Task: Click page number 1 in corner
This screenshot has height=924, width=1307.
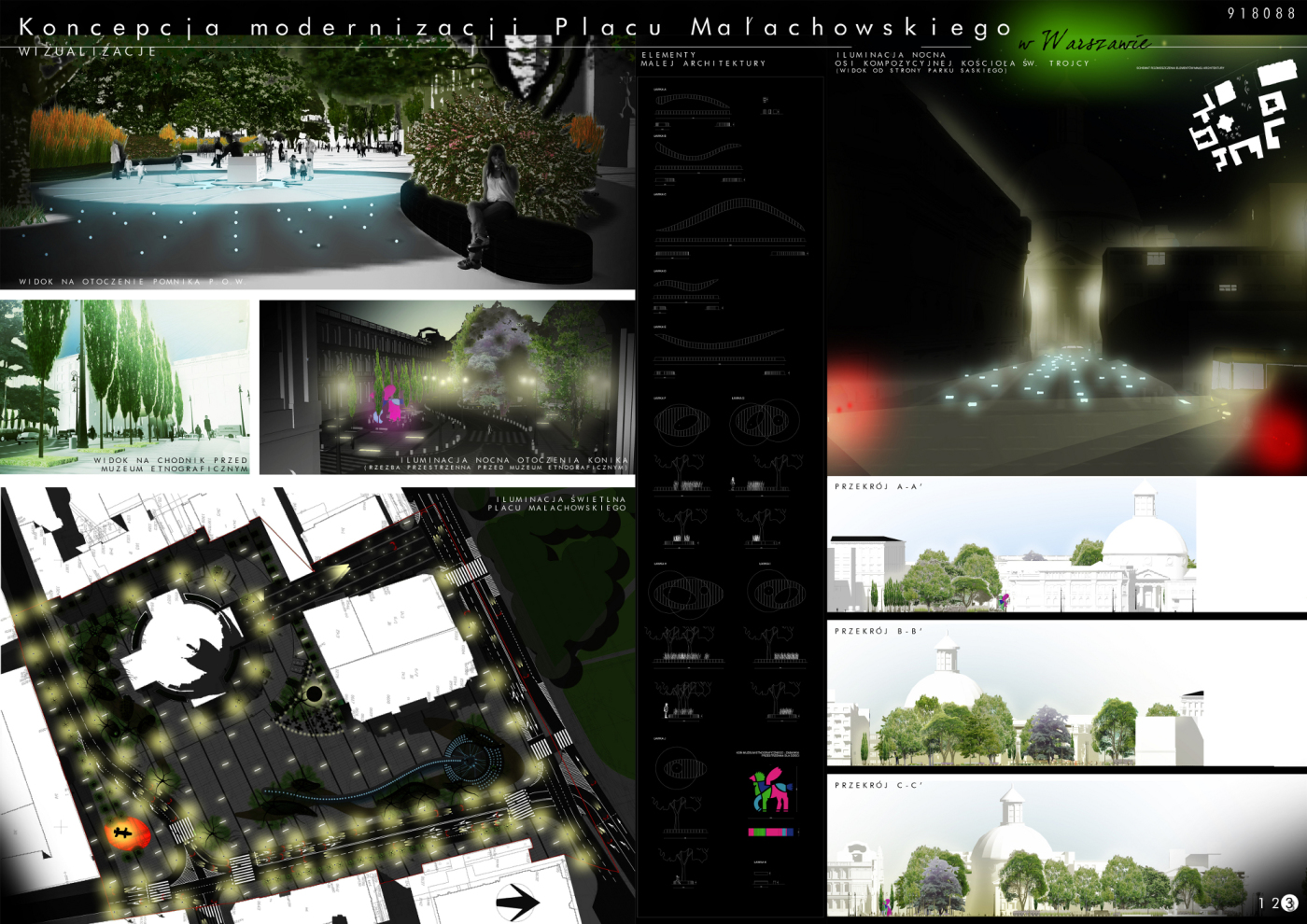Action: coord(1261,903)
